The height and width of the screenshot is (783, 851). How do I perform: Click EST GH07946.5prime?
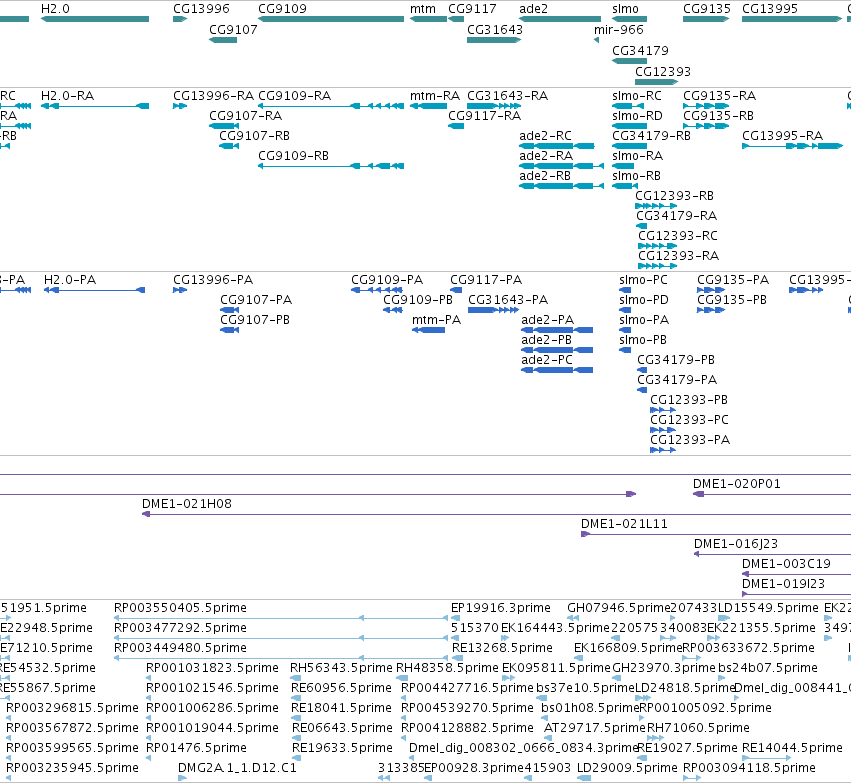(x=573, y=619)
